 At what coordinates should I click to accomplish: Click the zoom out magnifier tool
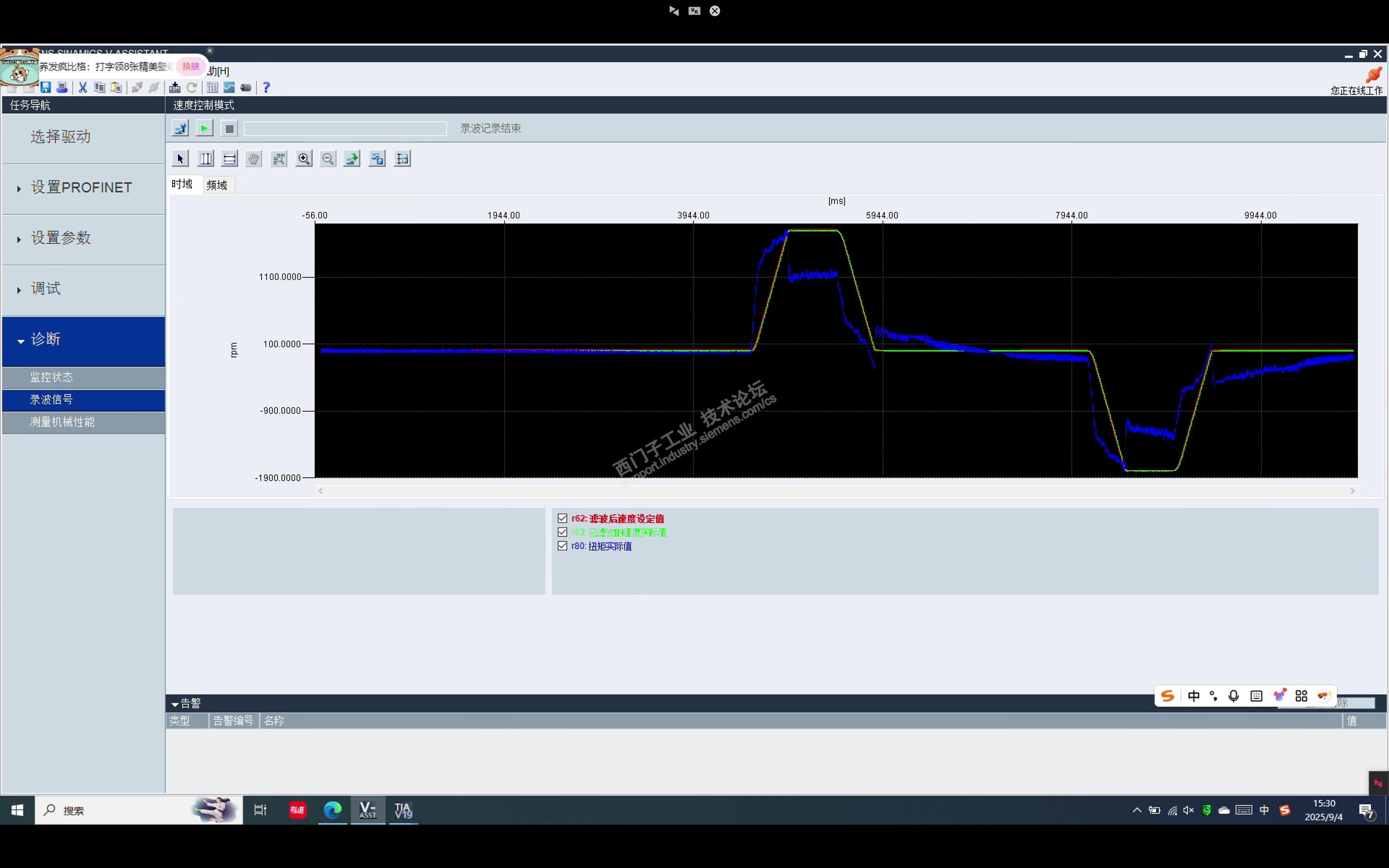pos(328,159)
